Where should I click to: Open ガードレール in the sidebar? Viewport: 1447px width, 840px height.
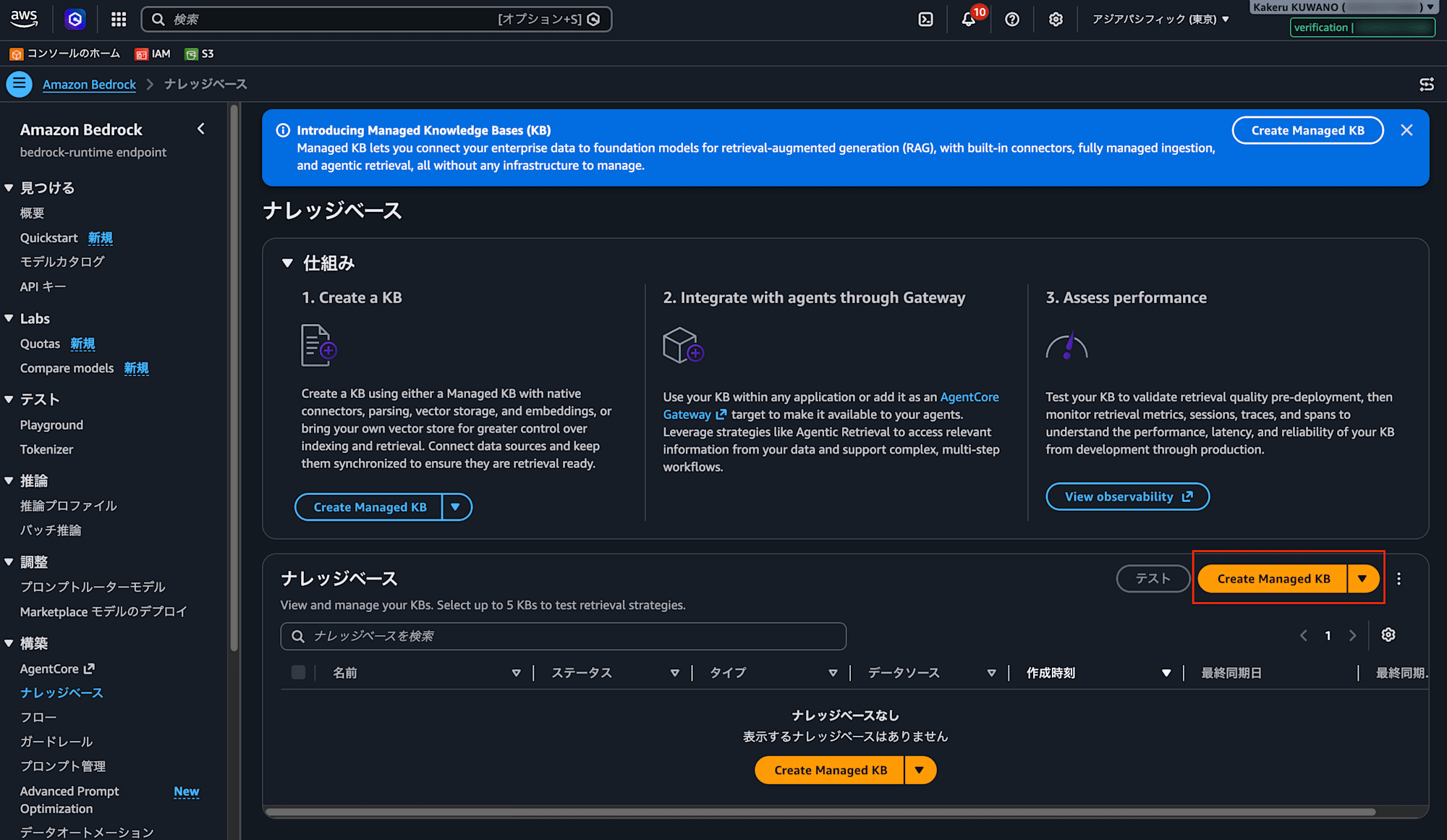tap(56, 742)
